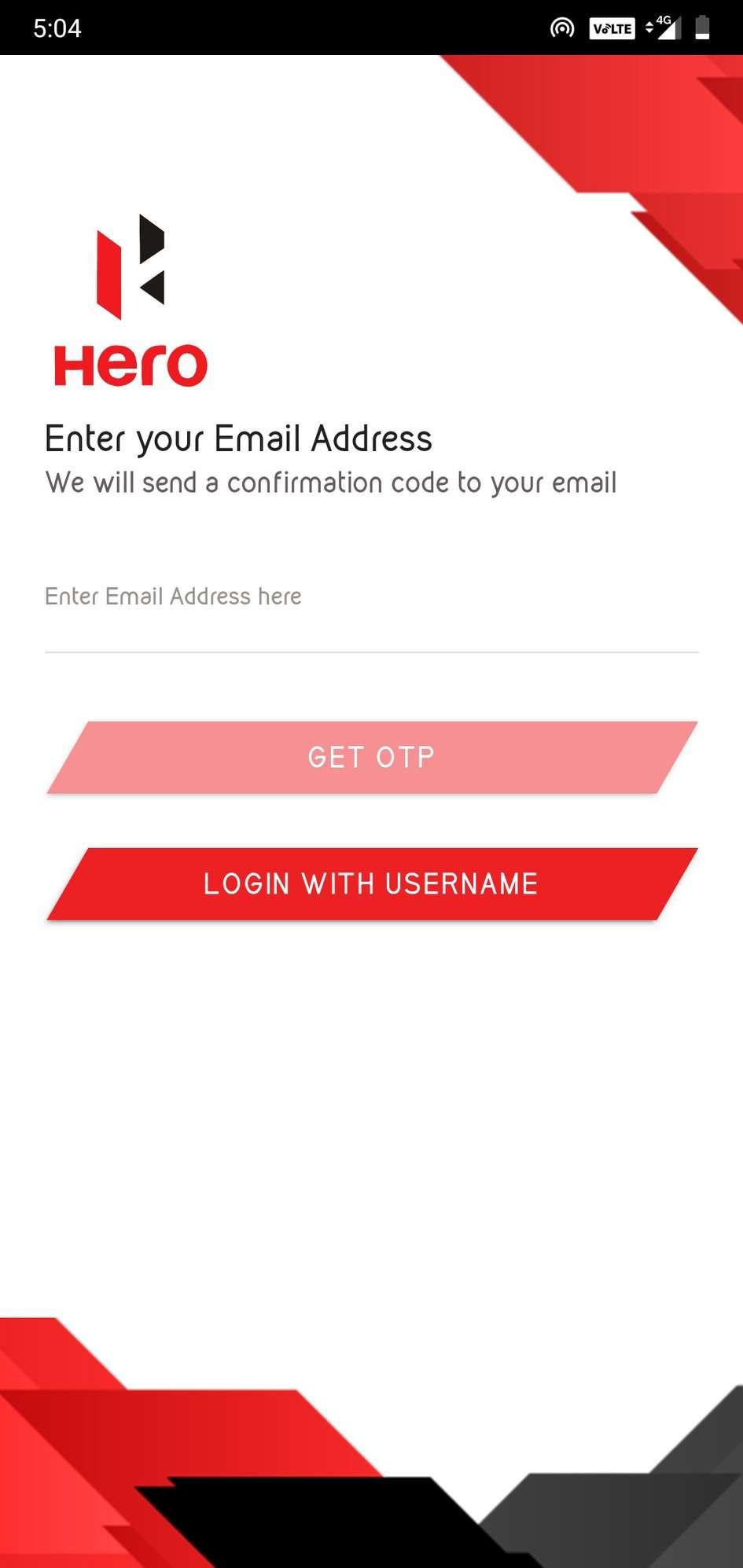Image resolution: width=743 pixels, height=1568 pixels.
Task: Choose LOGIN WITH USERNAME
Action: [371, 884]
